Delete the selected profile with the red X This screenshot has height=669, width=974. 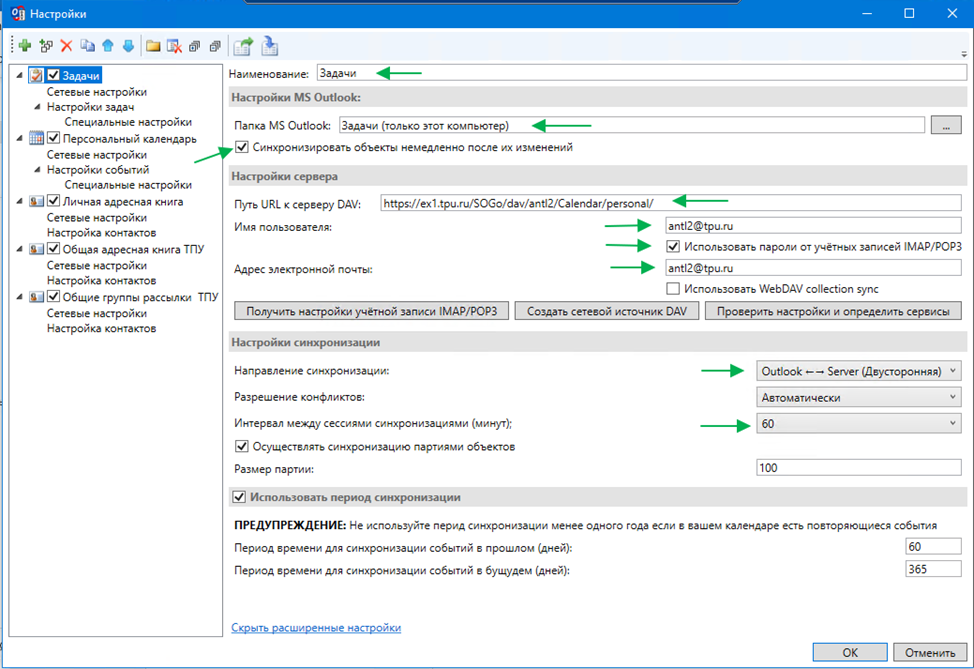[66, 45]
